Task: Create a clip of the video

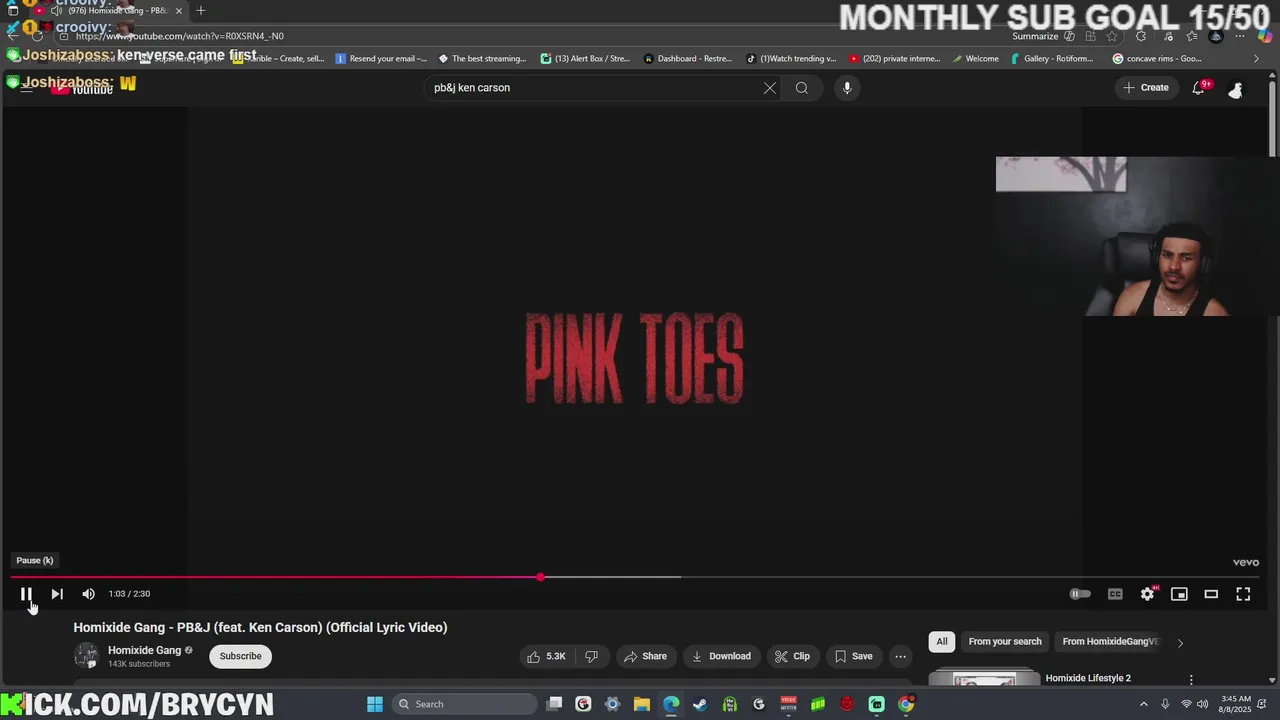Action: point(792,656)
